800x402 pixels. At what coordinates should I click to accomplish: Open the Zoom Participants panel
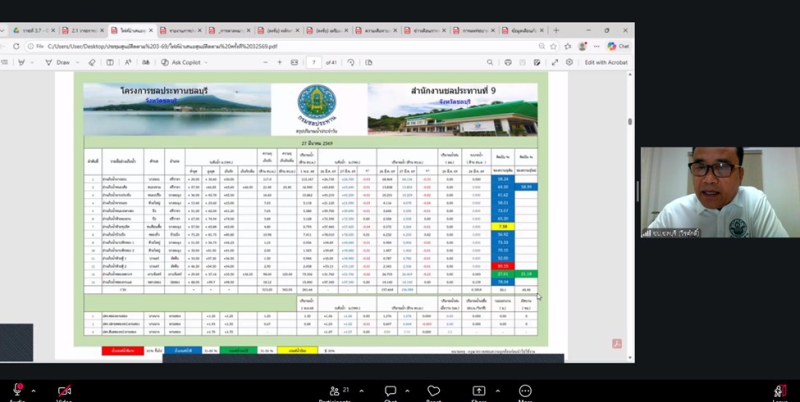[x=334, y=390]
